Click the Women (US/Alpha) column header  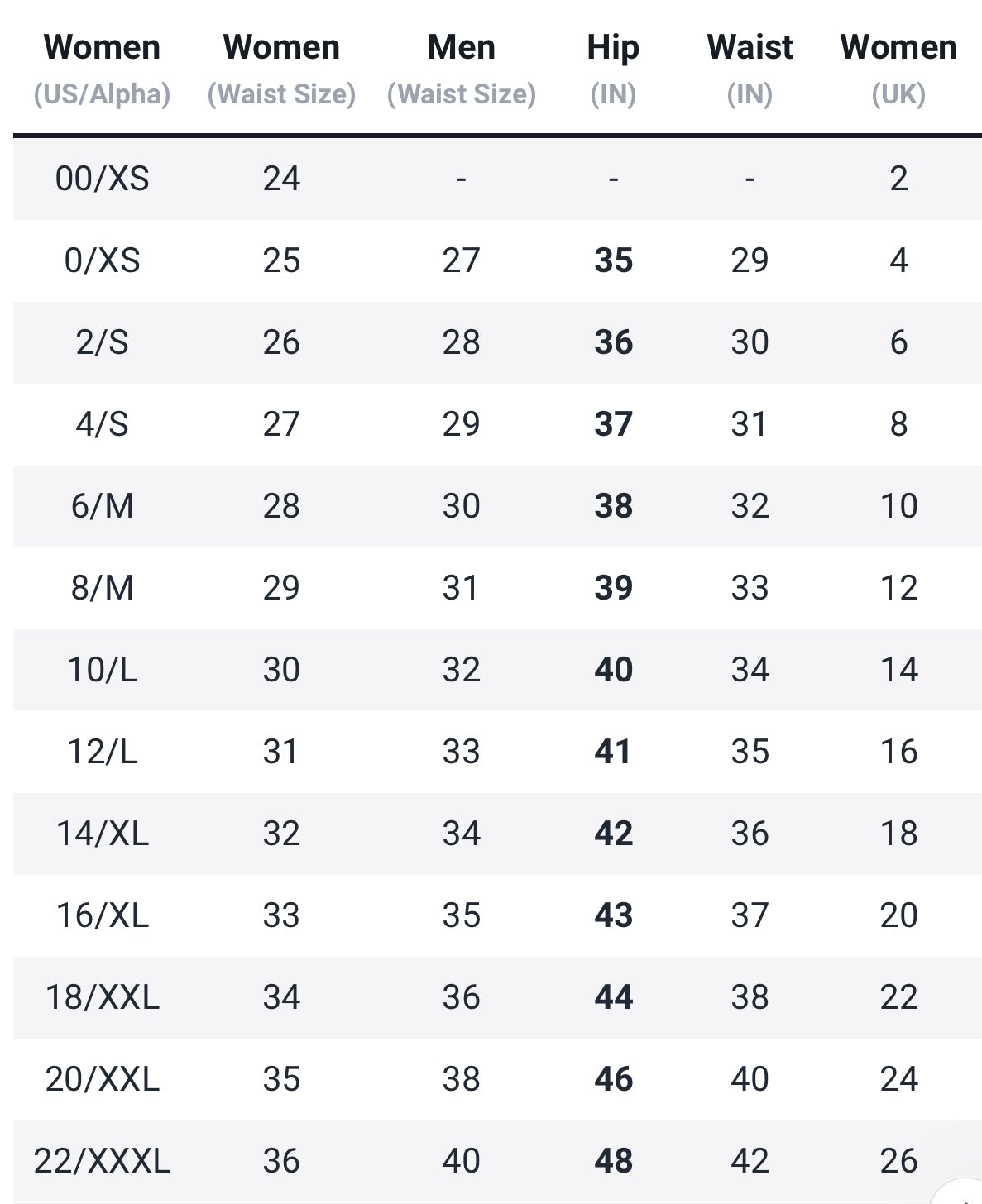102,69
